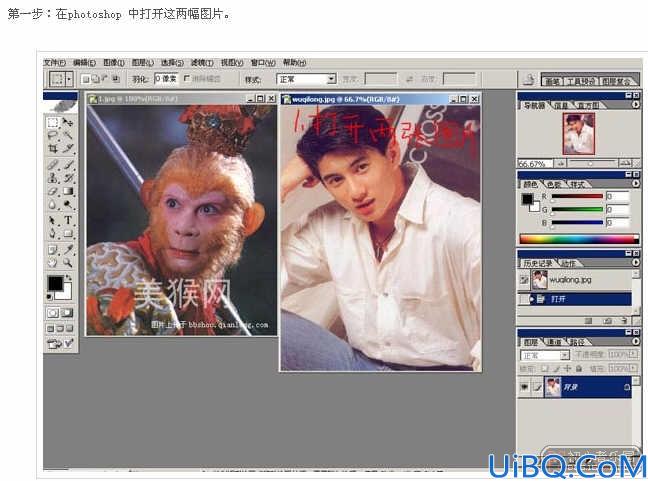Open the 样式 style dropdown in options bar
The height and width of the screenshot is (481, 648).
point(331,79)
